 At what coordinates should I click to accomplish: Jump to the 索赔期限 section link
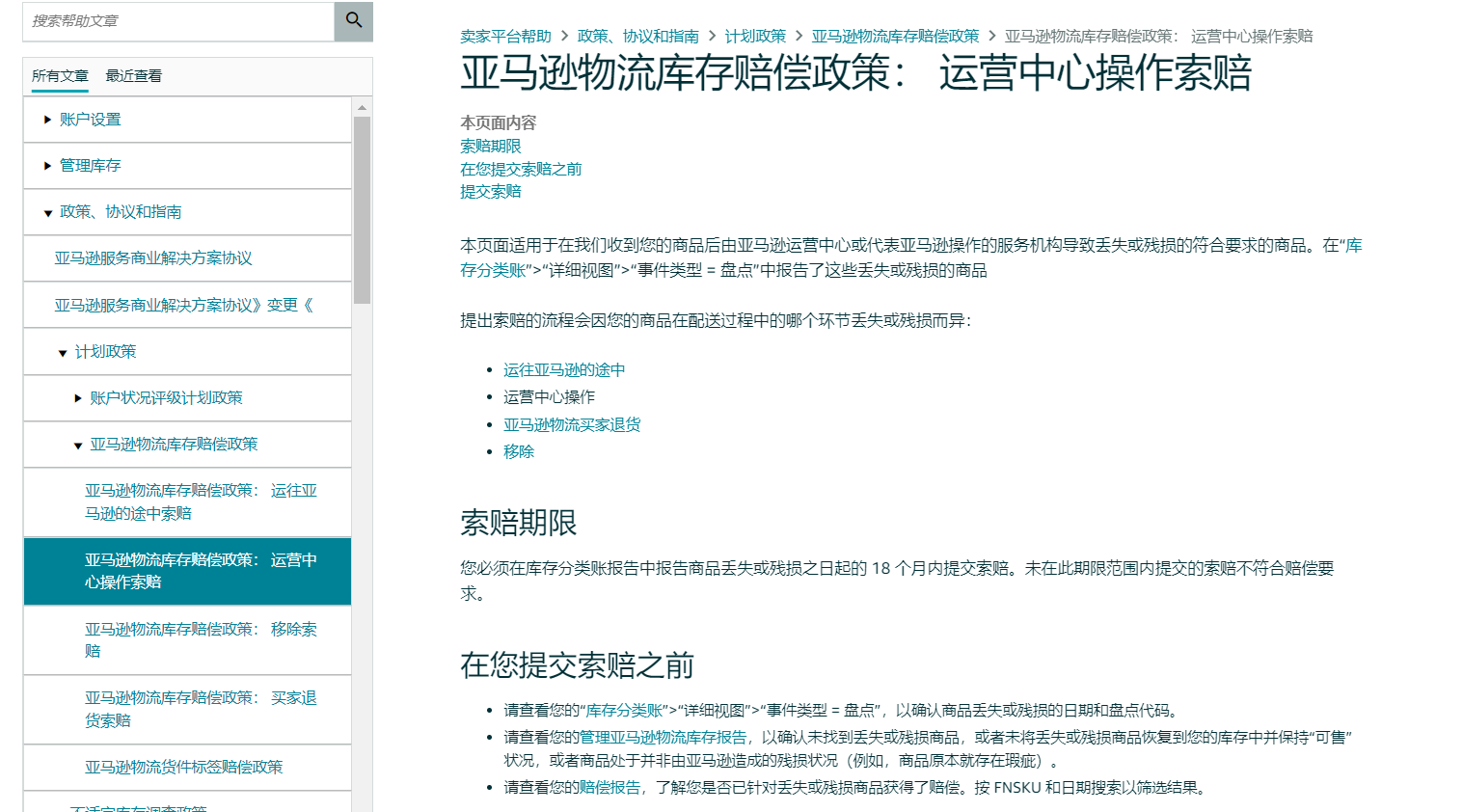point(489,146)
